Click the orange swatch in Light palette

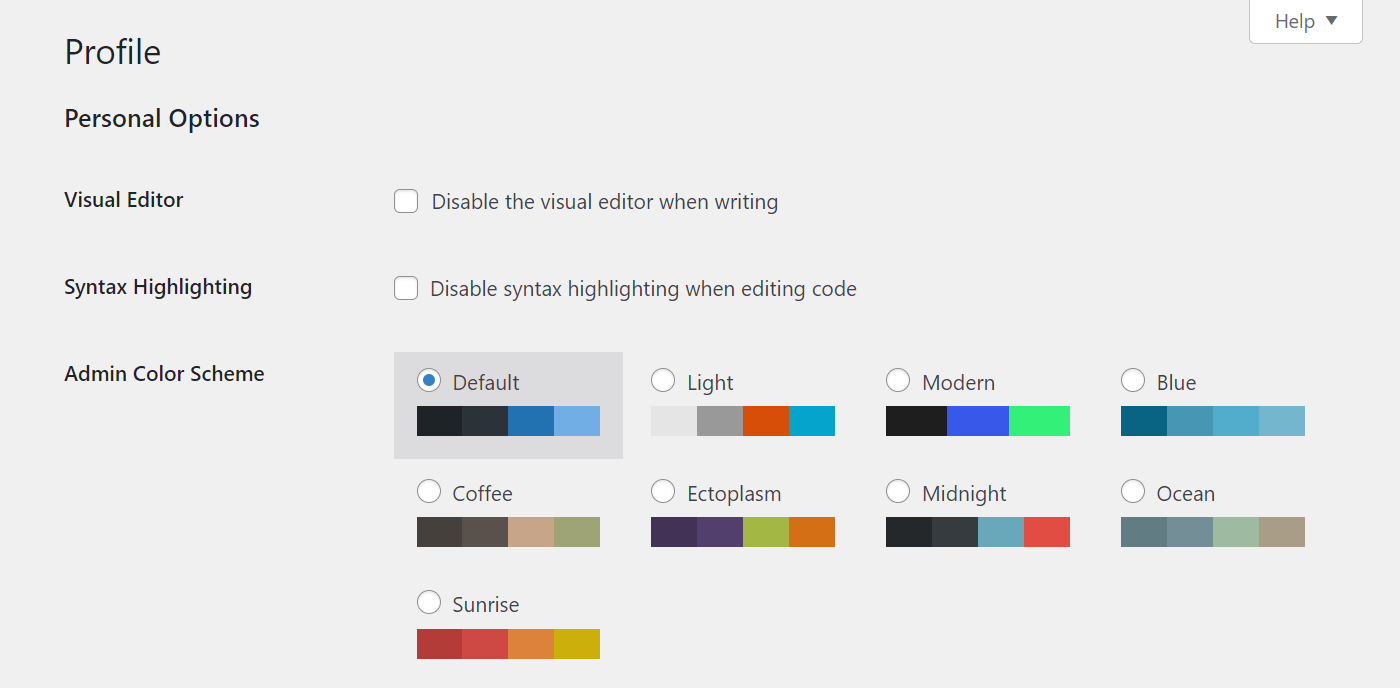click(766, 421)
